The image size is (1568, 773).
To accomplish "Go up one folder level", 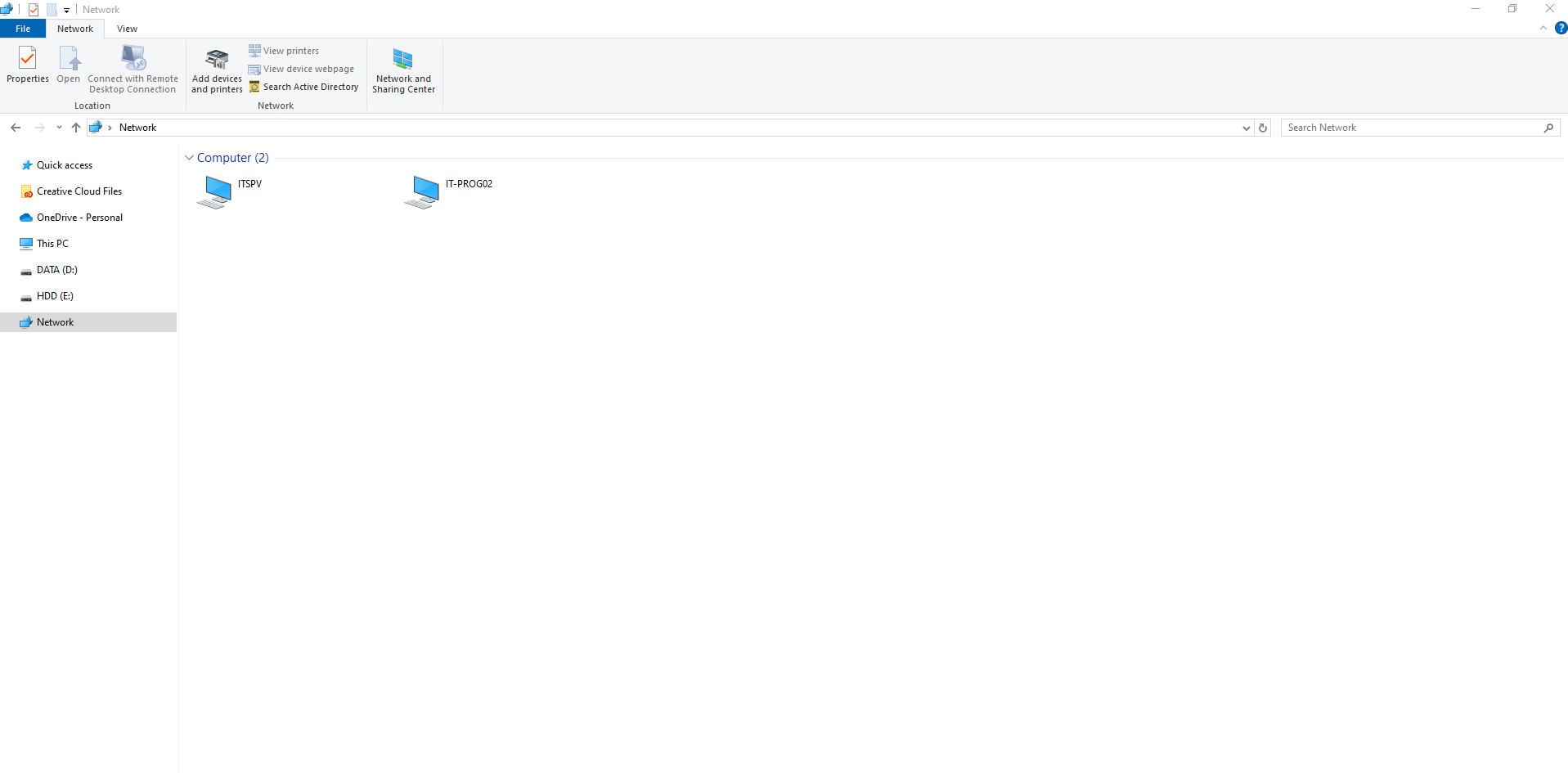I will [x=76, y=128].
